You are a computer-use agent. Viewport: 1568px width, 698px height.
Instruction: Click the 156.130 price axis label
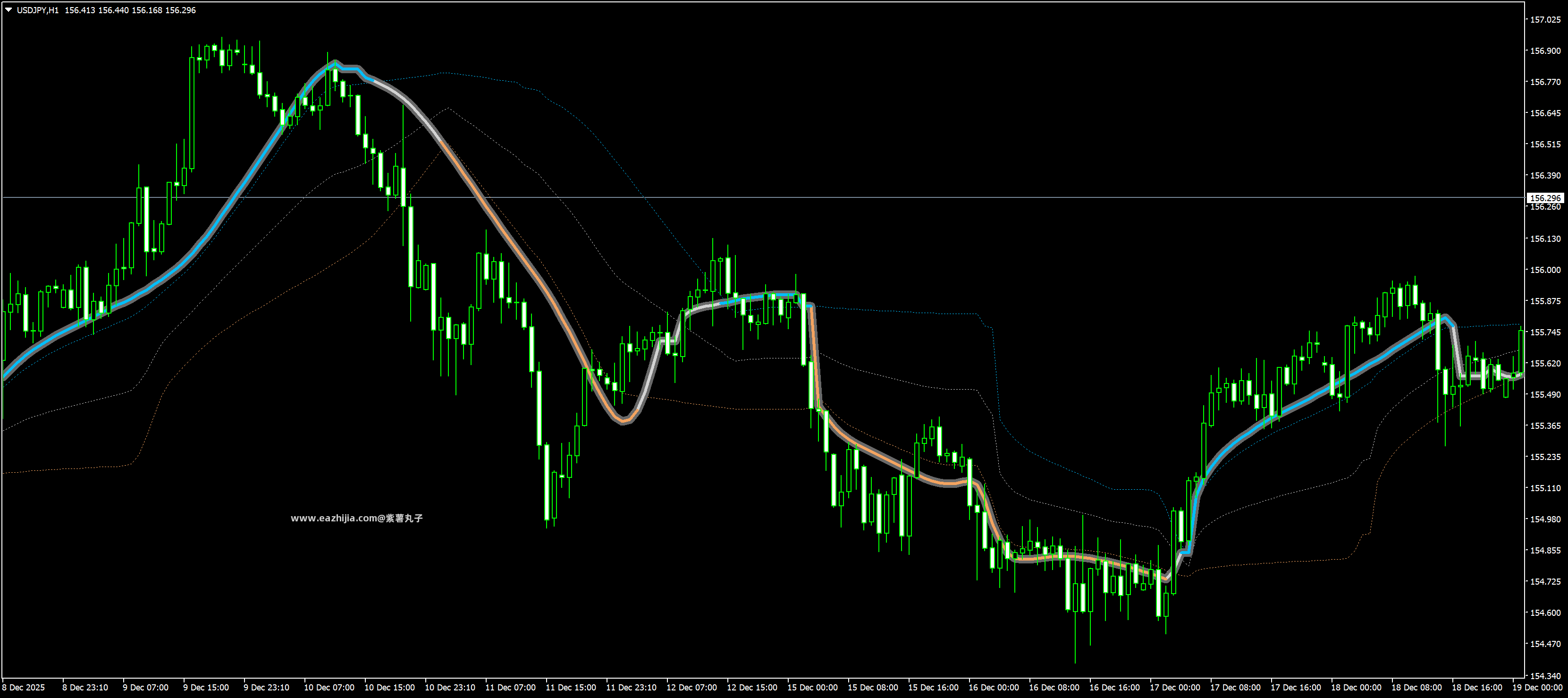click(1545, 239)
